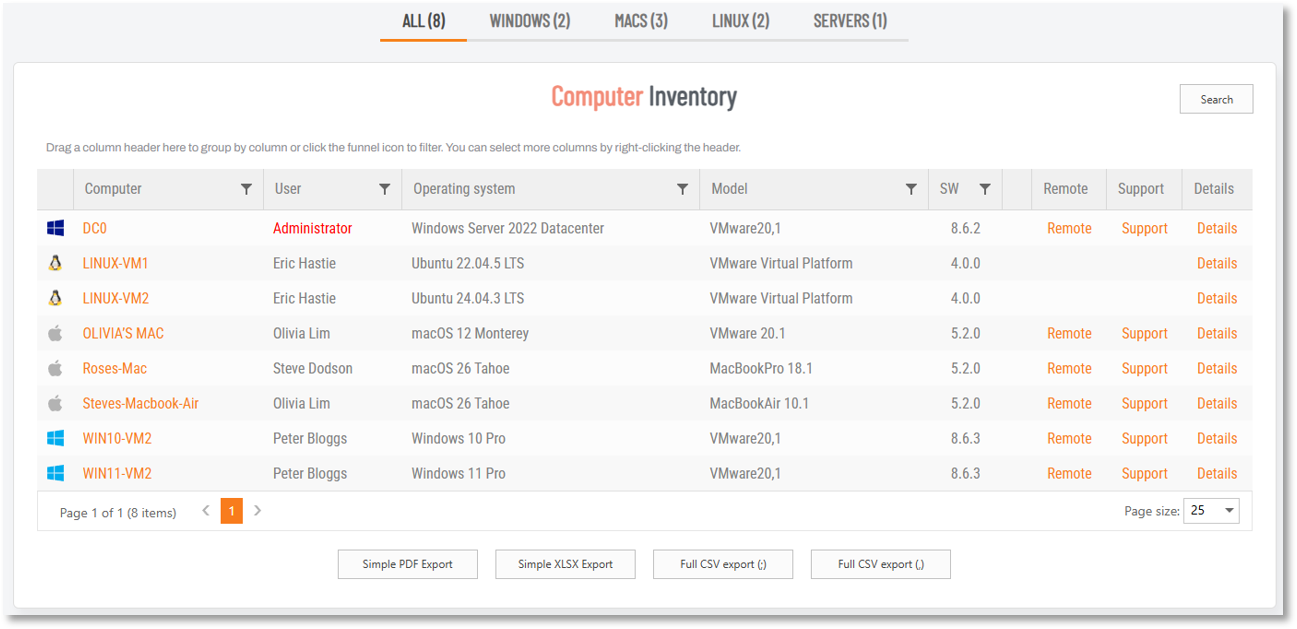Open the User column filter funnel
The height and width of the screenshot is (629, 1297).
384,189
